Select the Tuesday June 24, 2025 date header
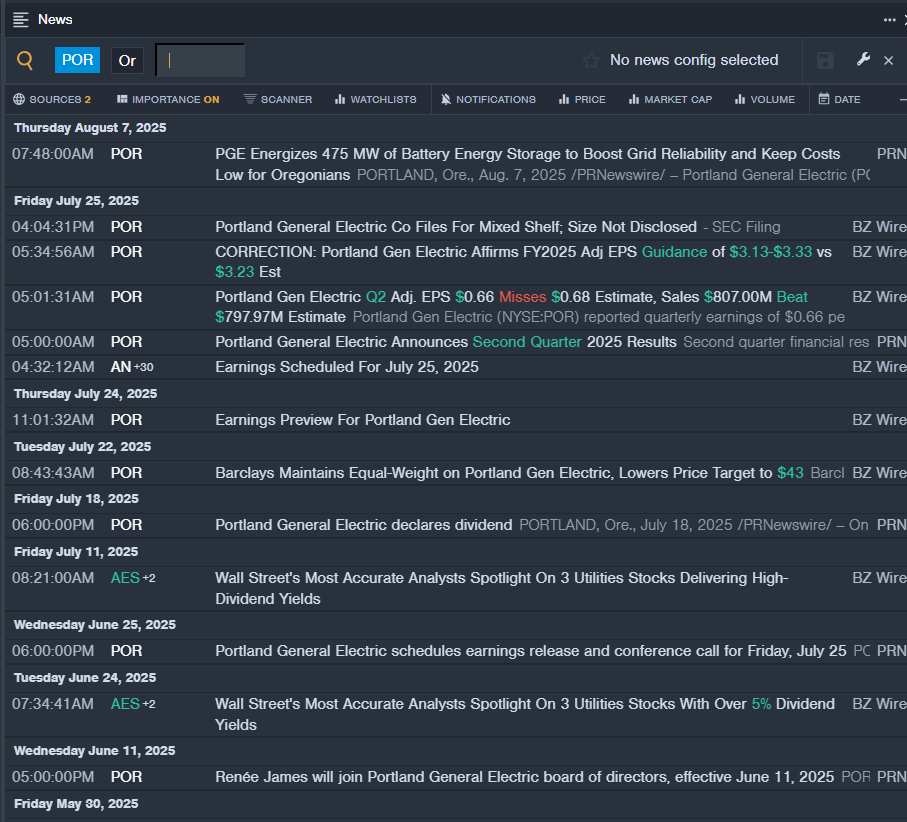This screenshot has height=822, width=907. coord(85,678)
